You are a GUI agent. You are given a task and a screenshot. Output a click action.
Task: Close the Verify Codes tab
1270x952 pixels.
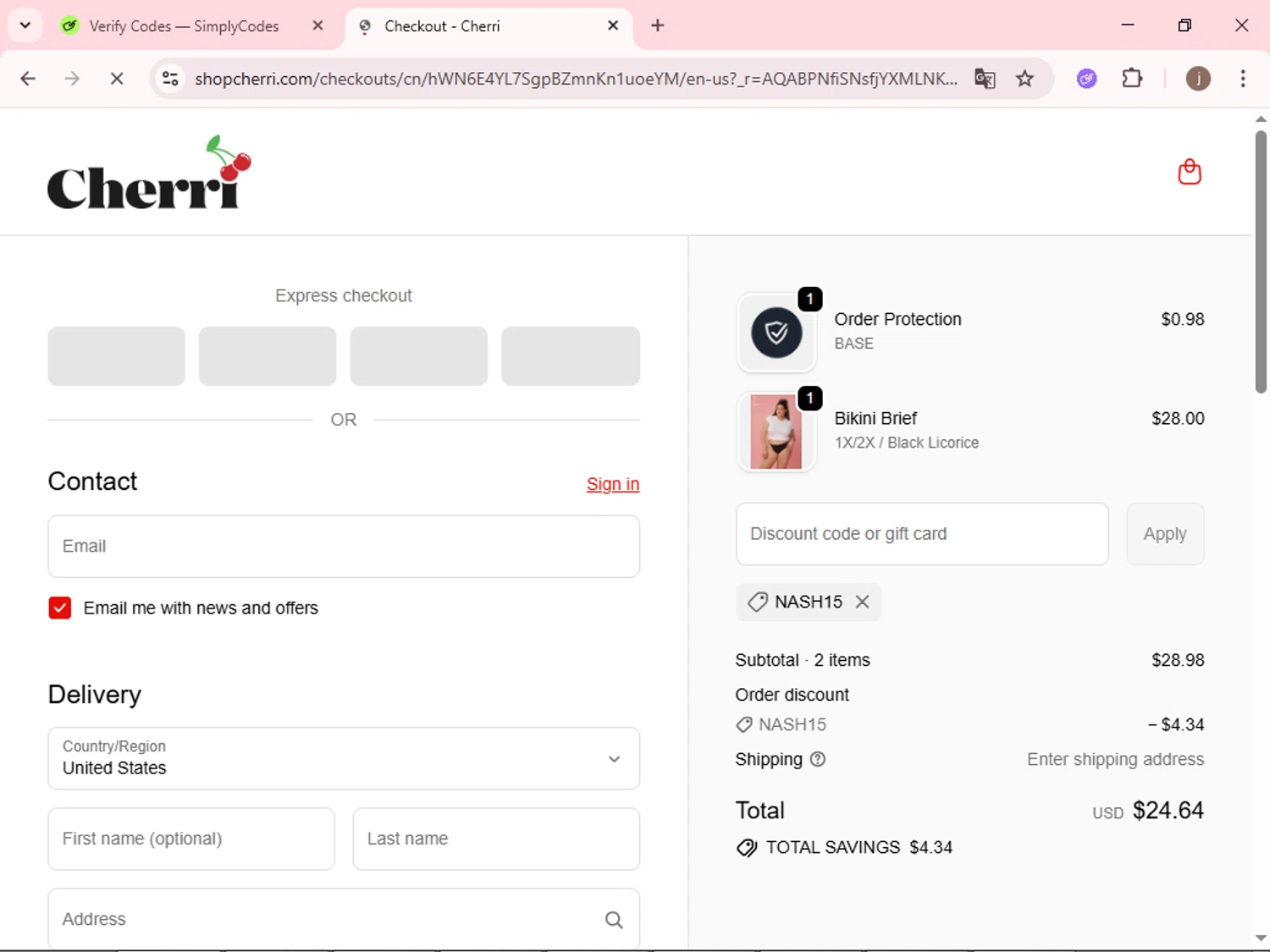pyautogui.click(x=317, y=25)
